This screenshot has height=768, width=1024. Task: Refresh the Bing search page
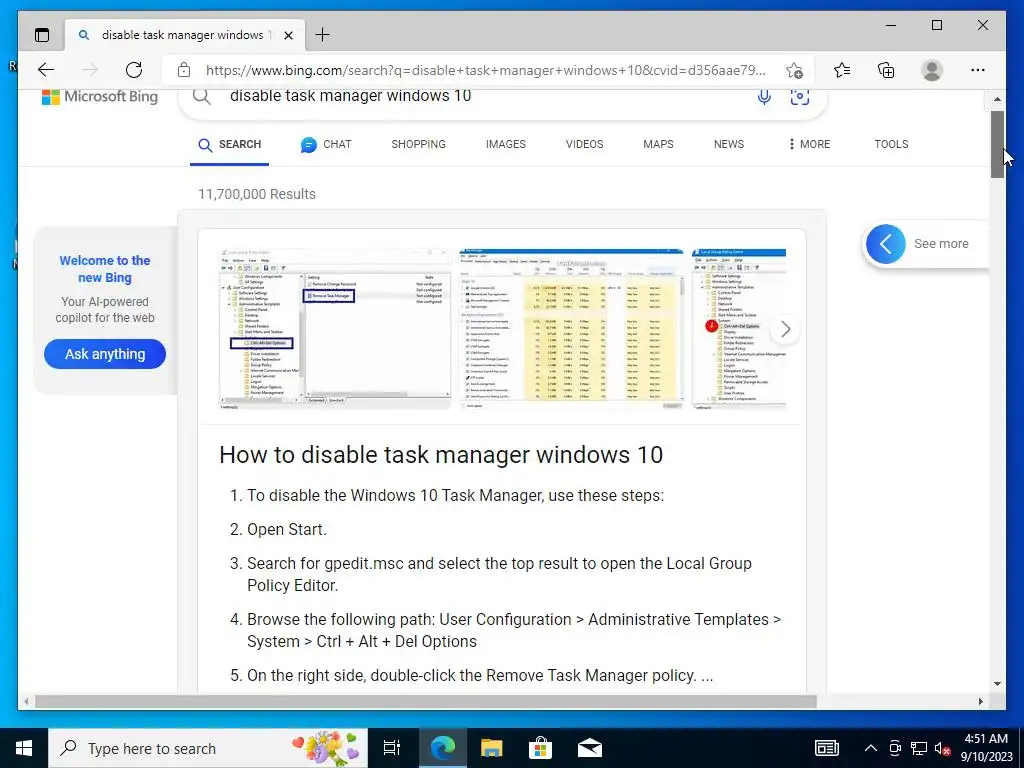[134, 70]
